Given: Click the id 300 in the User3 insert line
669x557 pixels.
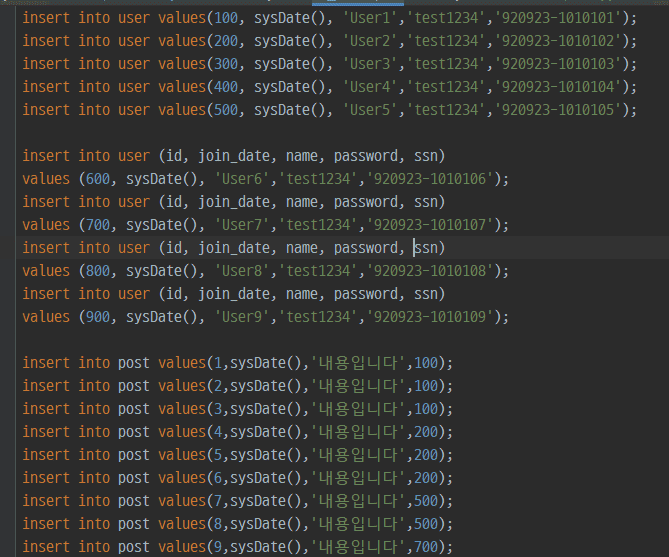Looking at the screenshot, I should pos(226,64).
